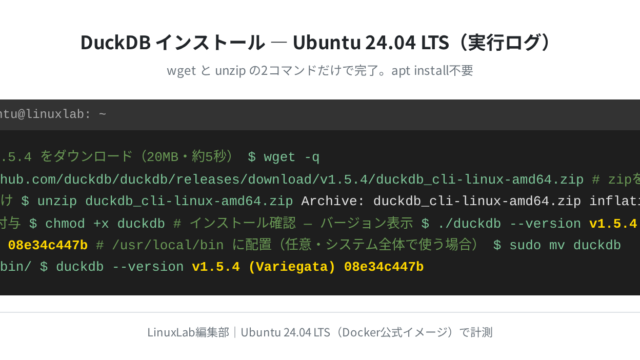Click the '$ duckdb --version' command on last line
The height and width of the screenshot is (360, 640).
[112, 267]
